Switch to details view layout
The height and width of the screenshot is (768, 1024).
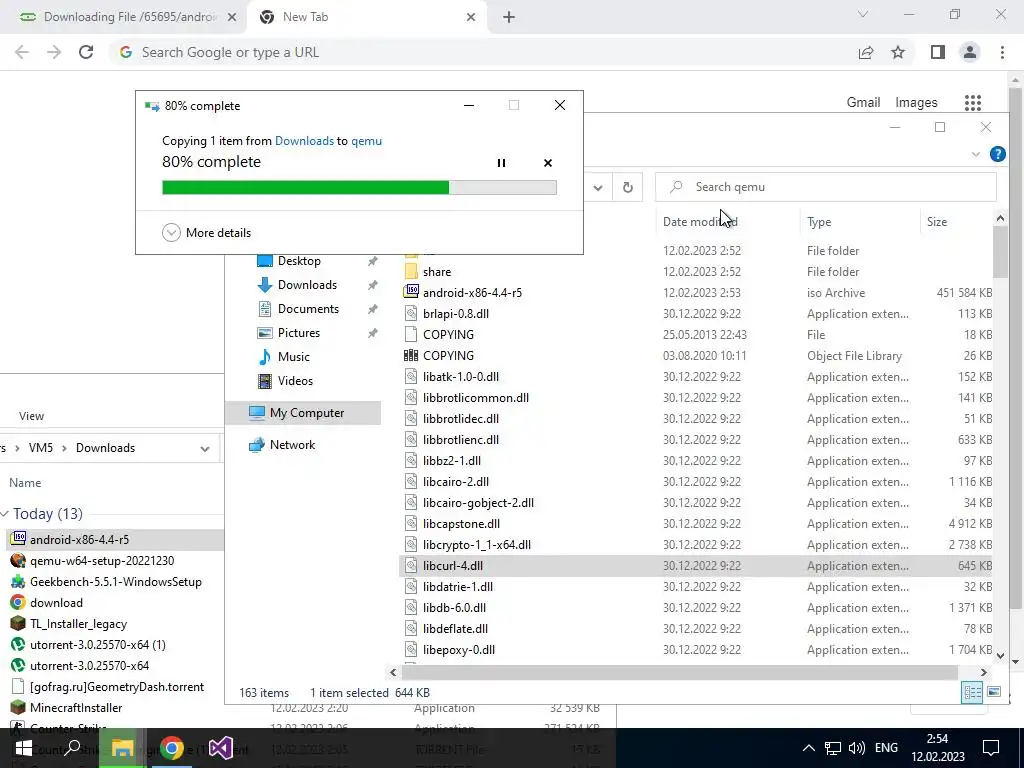pyautogui.click(x=972, y=692)
